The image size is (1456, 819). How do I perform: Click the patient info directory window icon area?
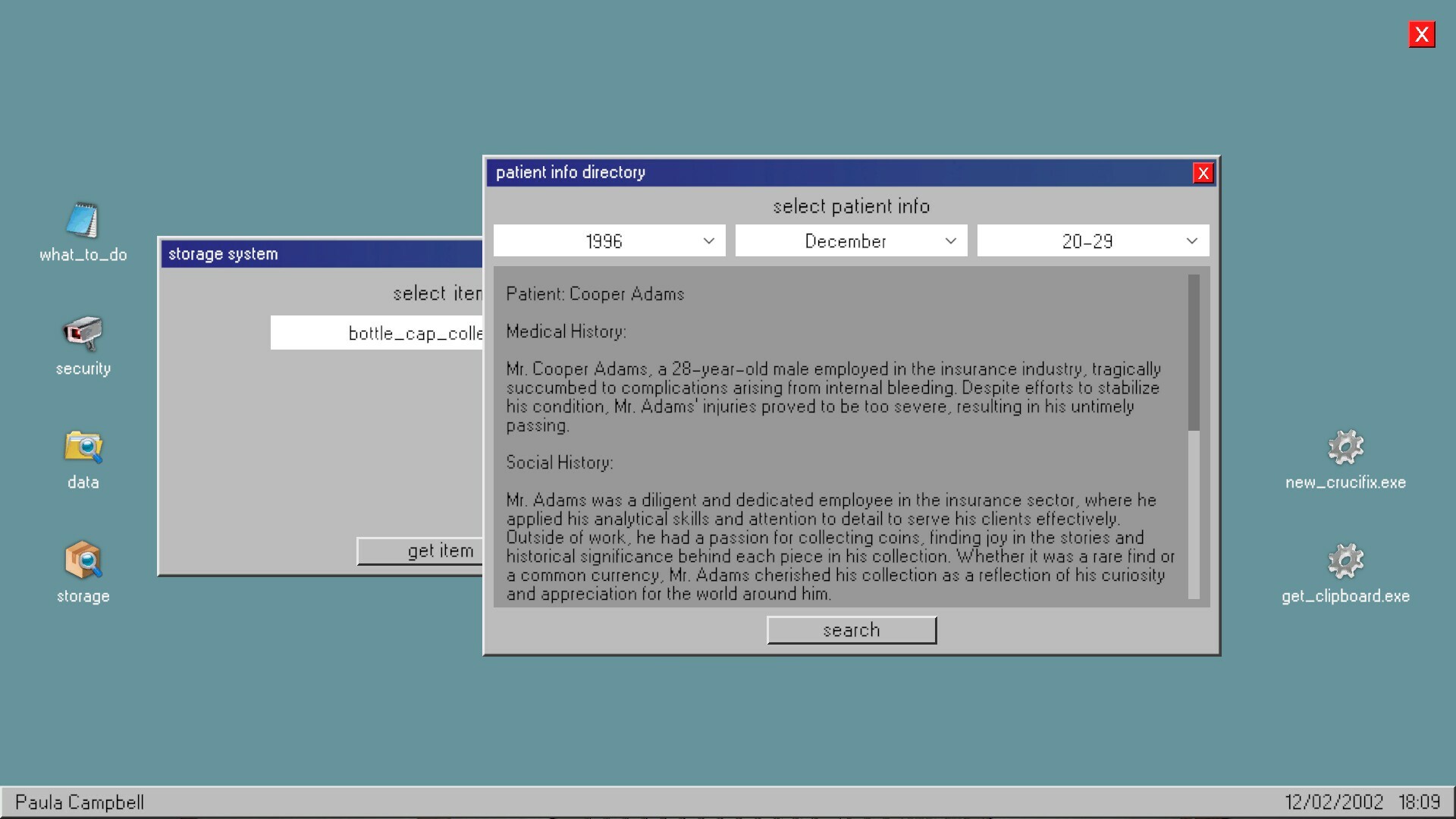[x=570, y=172]
